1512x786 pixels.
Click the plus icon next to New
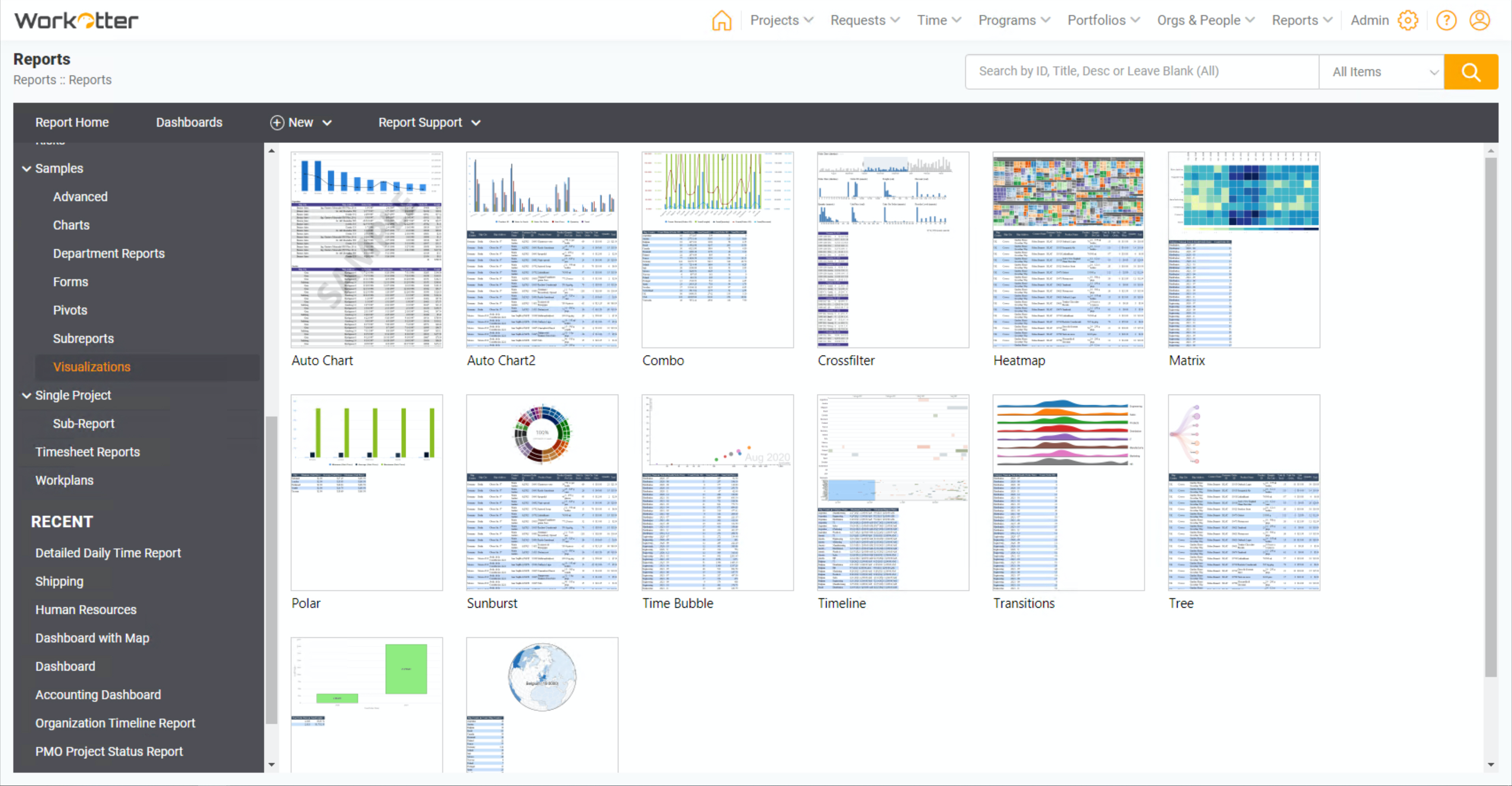[276, 123]
